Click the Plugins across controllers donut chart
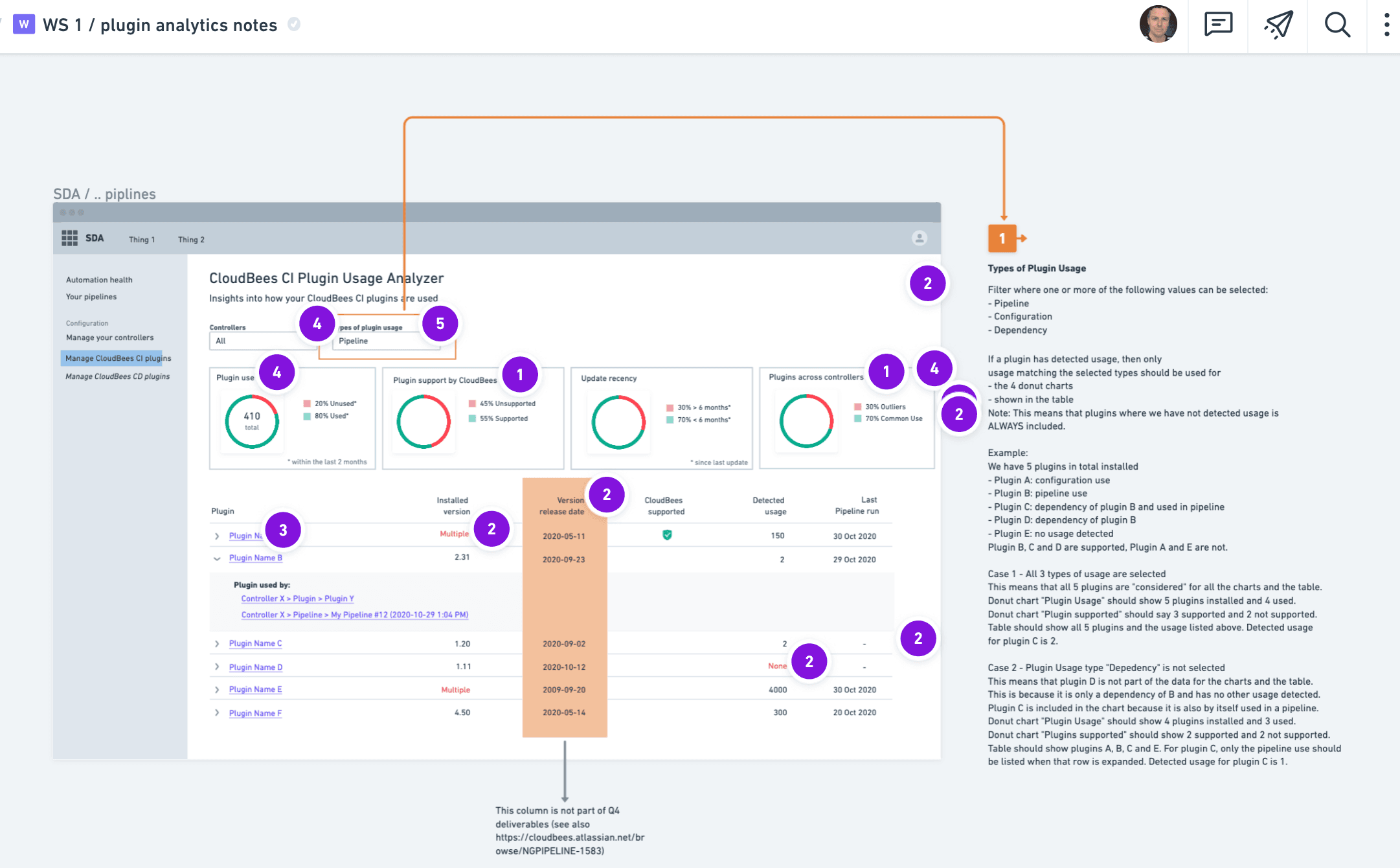Image resolution: width=1400 pixels, height=868 pixels. tap(806, 421)
